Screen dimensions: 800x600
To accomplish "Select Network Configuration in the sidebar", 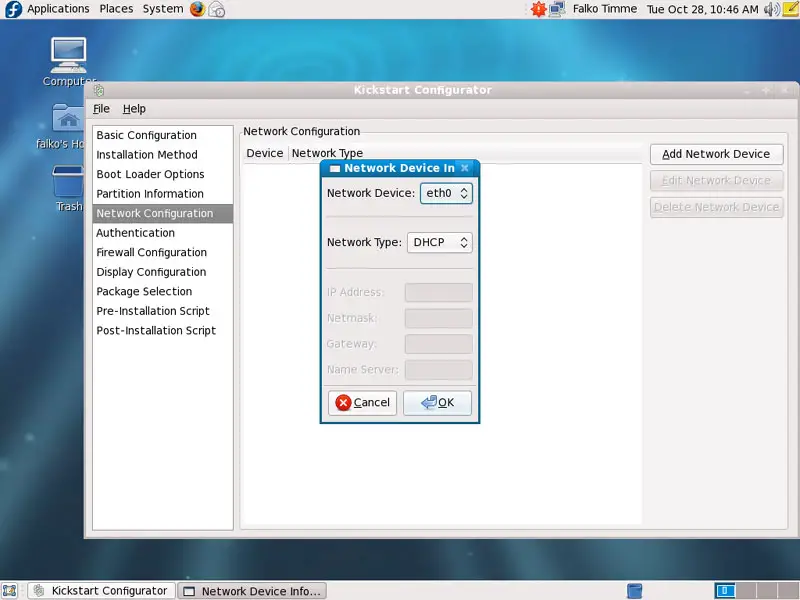I will [x=163, y=213].
